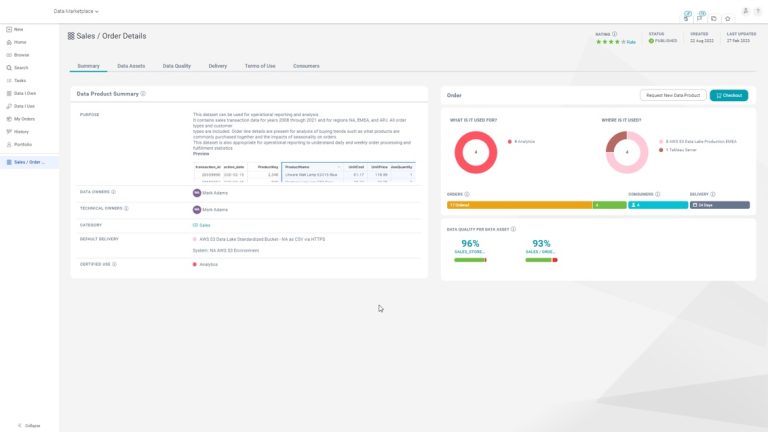Open Mark Adams under Data Owners
This screenshot has width=768, height=432.
point(210,193)
